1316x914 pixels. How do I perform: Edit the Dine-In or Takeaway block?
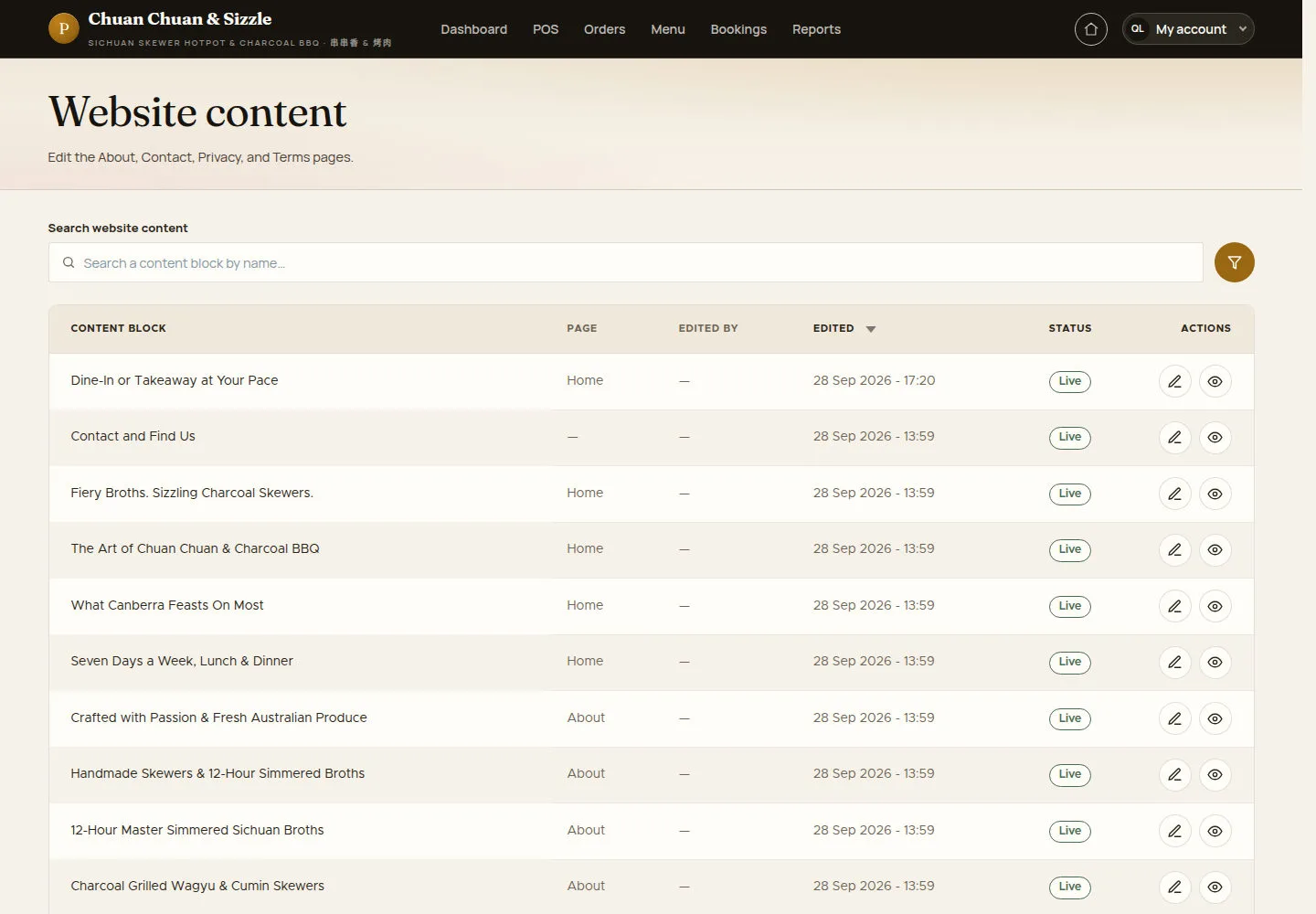pos(1174,381)
